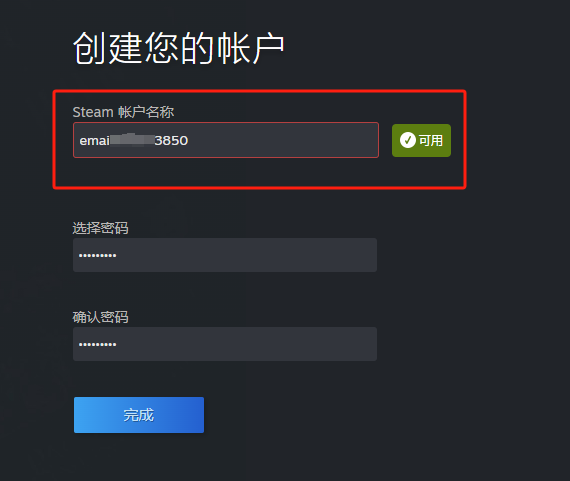Click the green 可用 availability badge
The width and height of the screenshot is (570, 481).
point(421,140)
